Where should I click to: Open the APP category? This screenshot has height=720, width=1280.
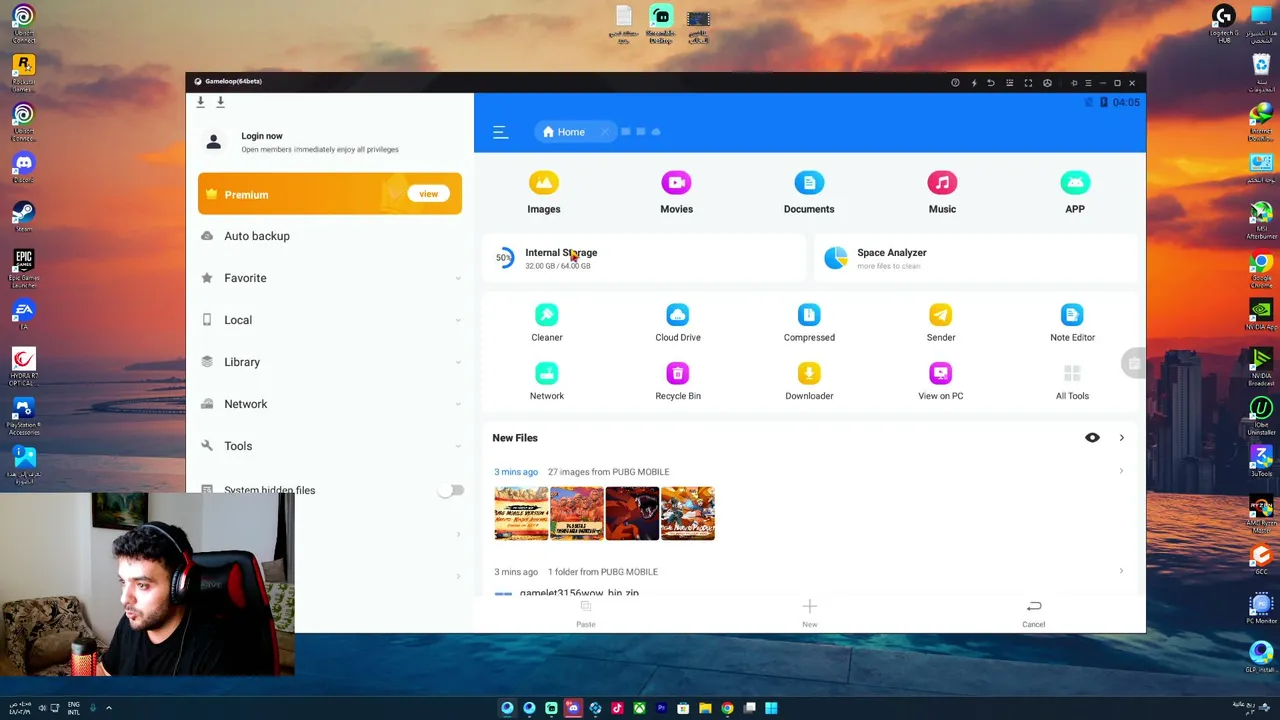(x=1075, y=192)
